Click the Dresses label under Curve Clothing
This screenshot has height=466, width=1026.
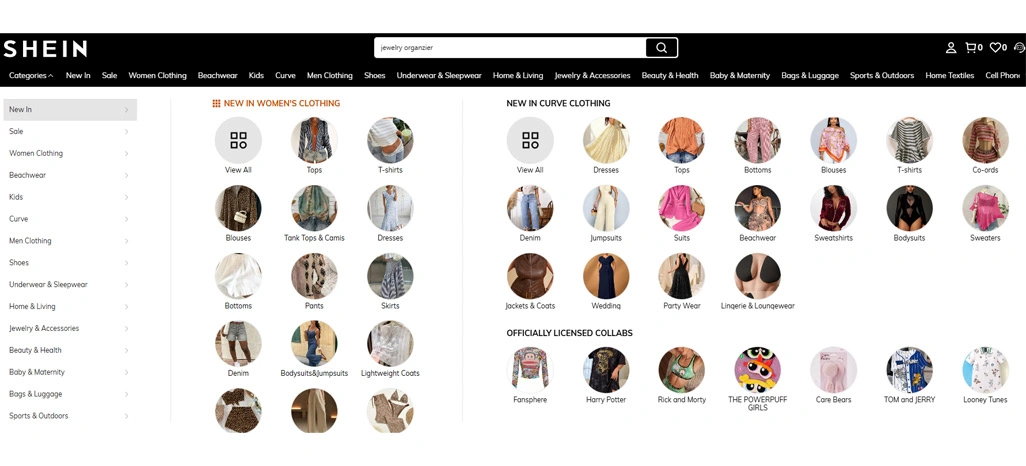point(606,170)
